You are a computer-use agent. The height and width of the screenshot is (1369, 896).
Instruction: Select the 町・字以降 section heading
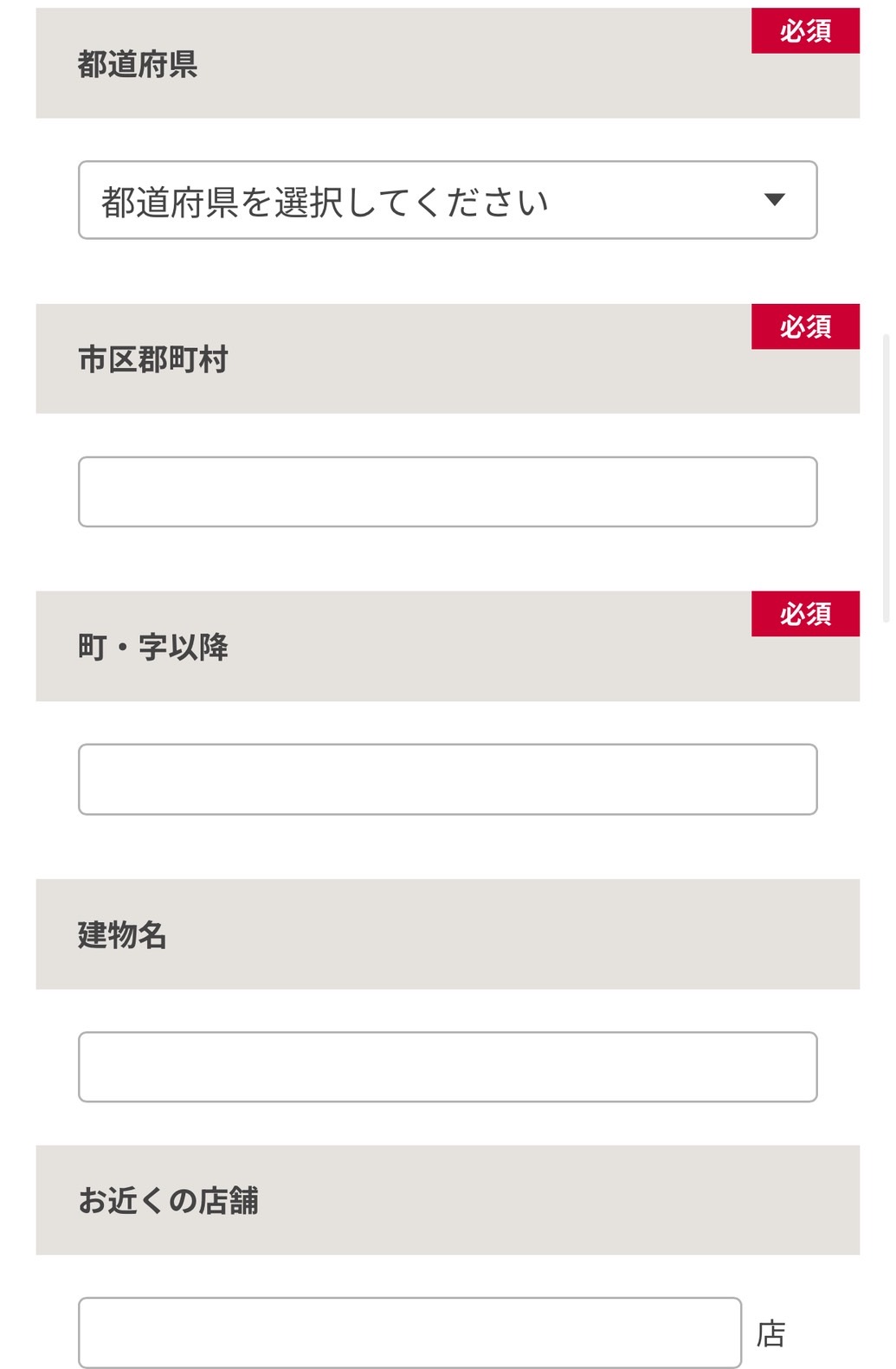tap(152, 645)
